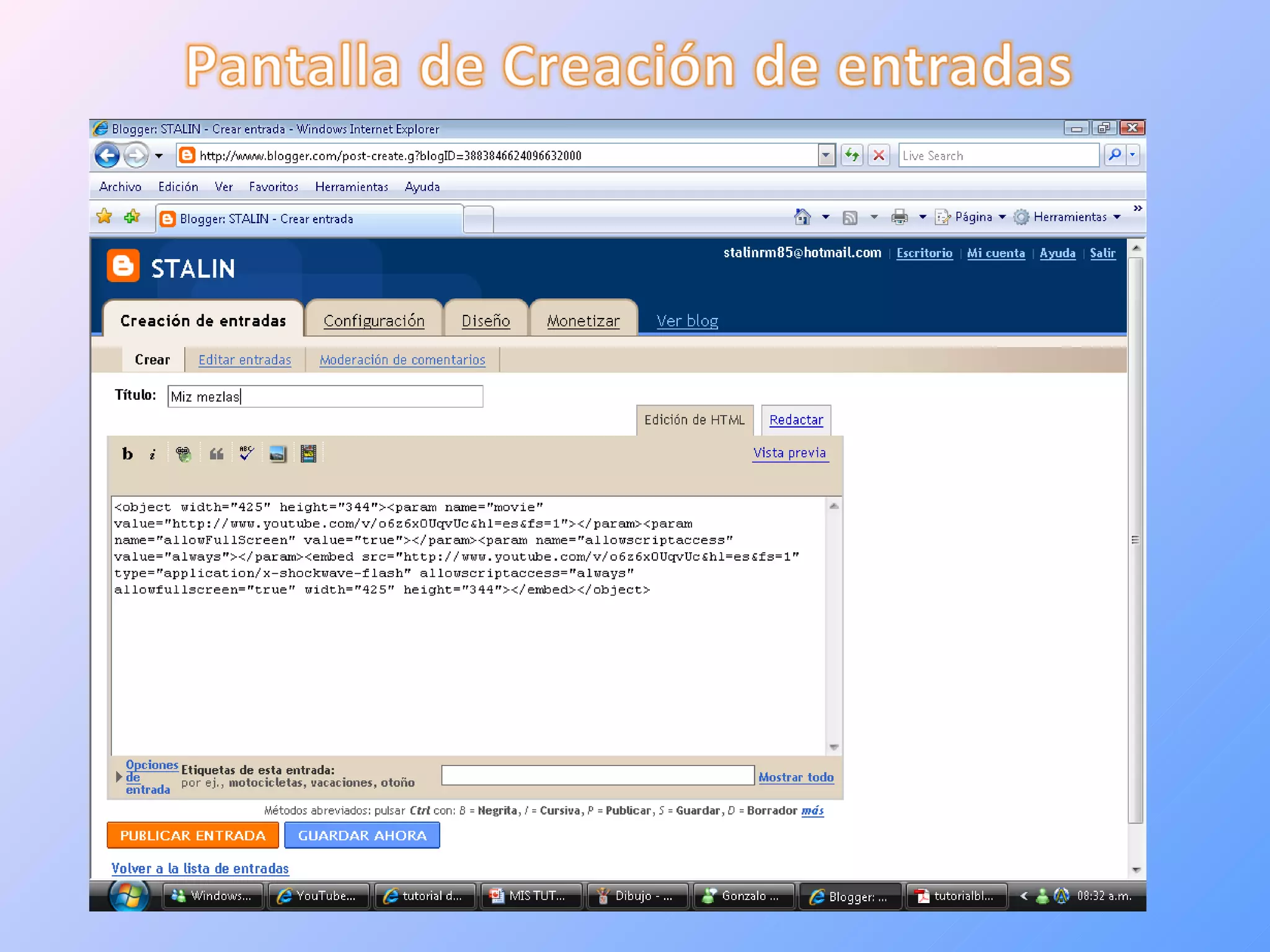Click the insert link icon
The height and width of the screenshot is (952, 1270).
tap(184, 454)
